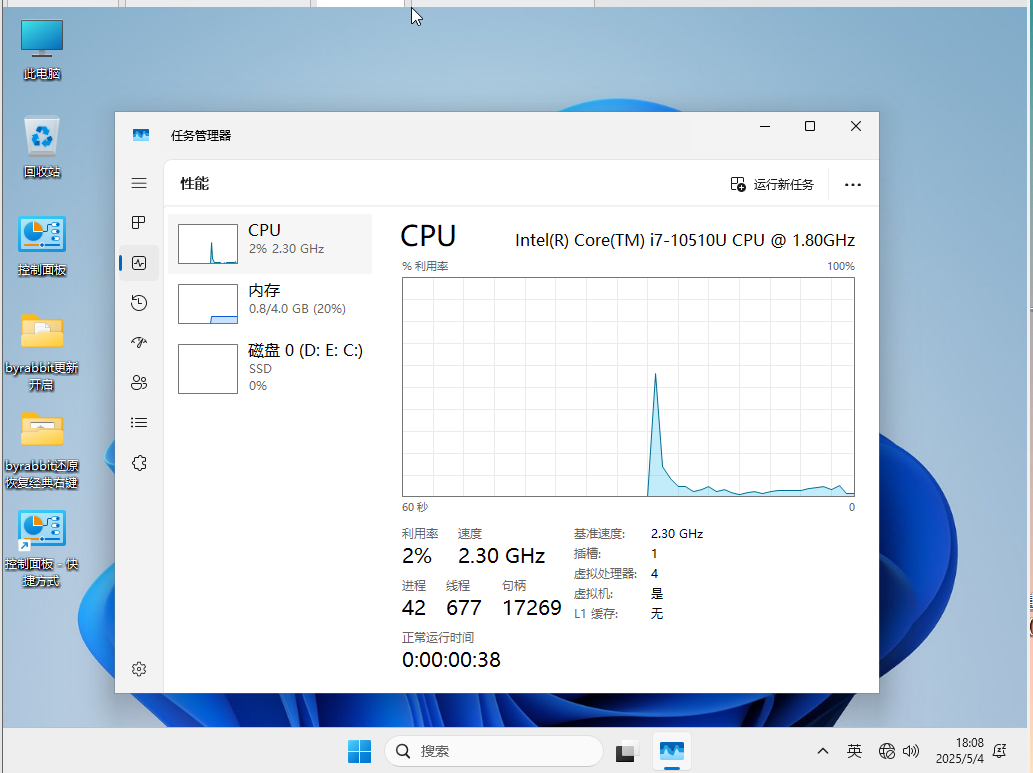Open 回收站 (Recycle Bin) desktop icon
The image size is (1033, 773).
click(42, 148)
